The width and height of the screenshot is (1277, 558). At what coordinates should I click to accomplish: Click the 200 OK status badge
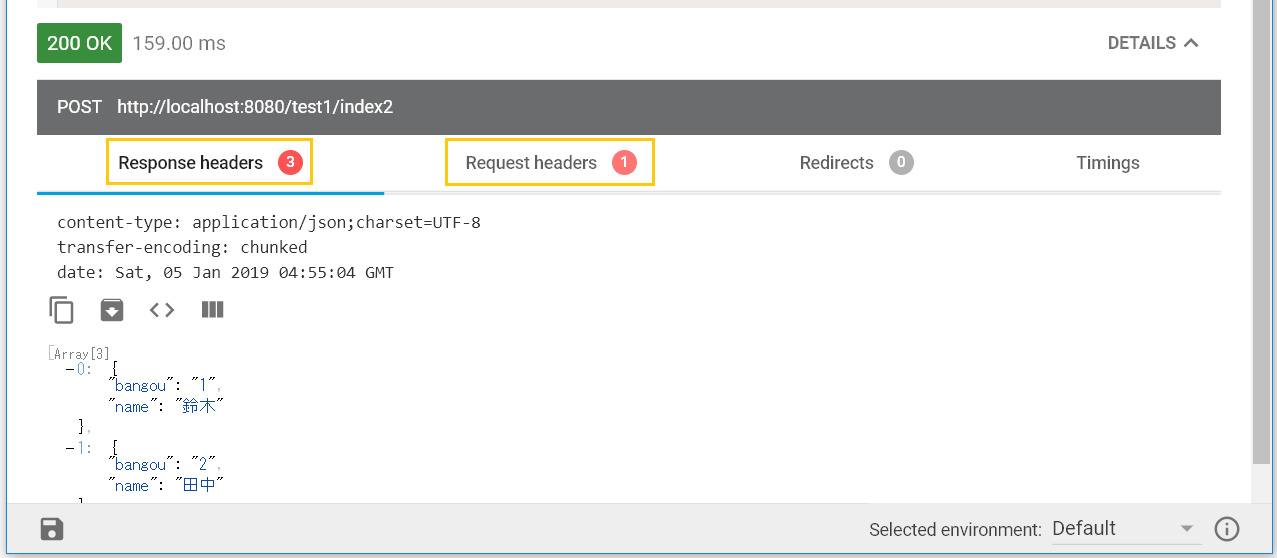point(79,43)
